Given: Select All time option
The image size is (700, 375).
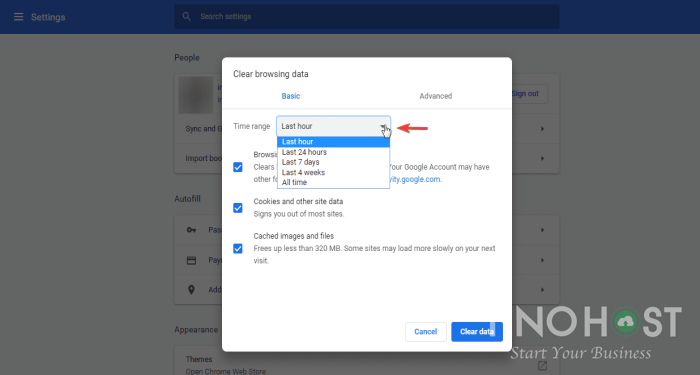Looking at the screenshot, I should 333,182.
